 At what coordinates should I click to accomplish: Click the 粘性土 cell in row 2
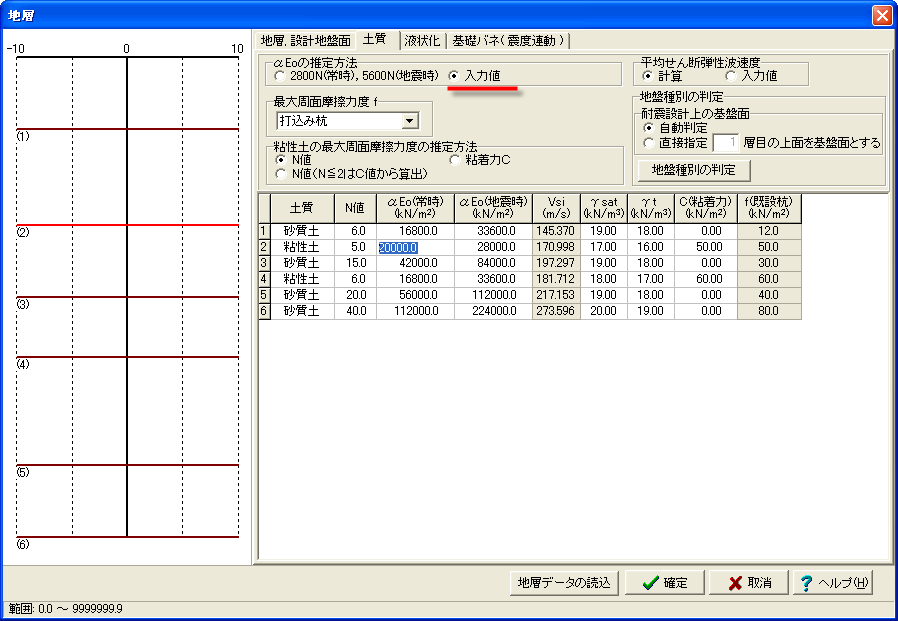302,247
